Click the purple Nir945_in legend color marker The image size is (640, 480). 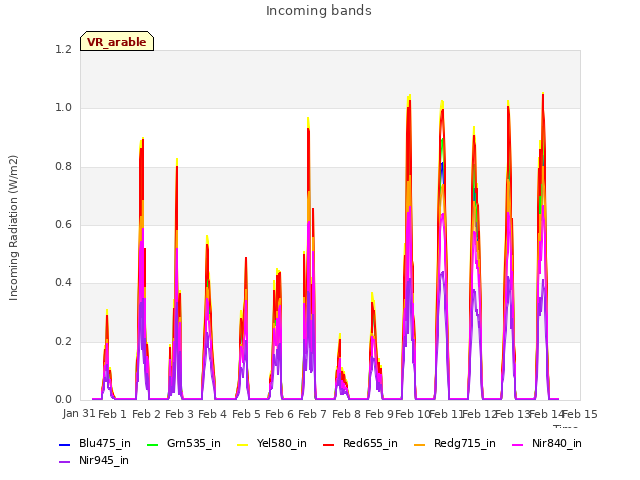pyautogui.click(x=64, y=462)
